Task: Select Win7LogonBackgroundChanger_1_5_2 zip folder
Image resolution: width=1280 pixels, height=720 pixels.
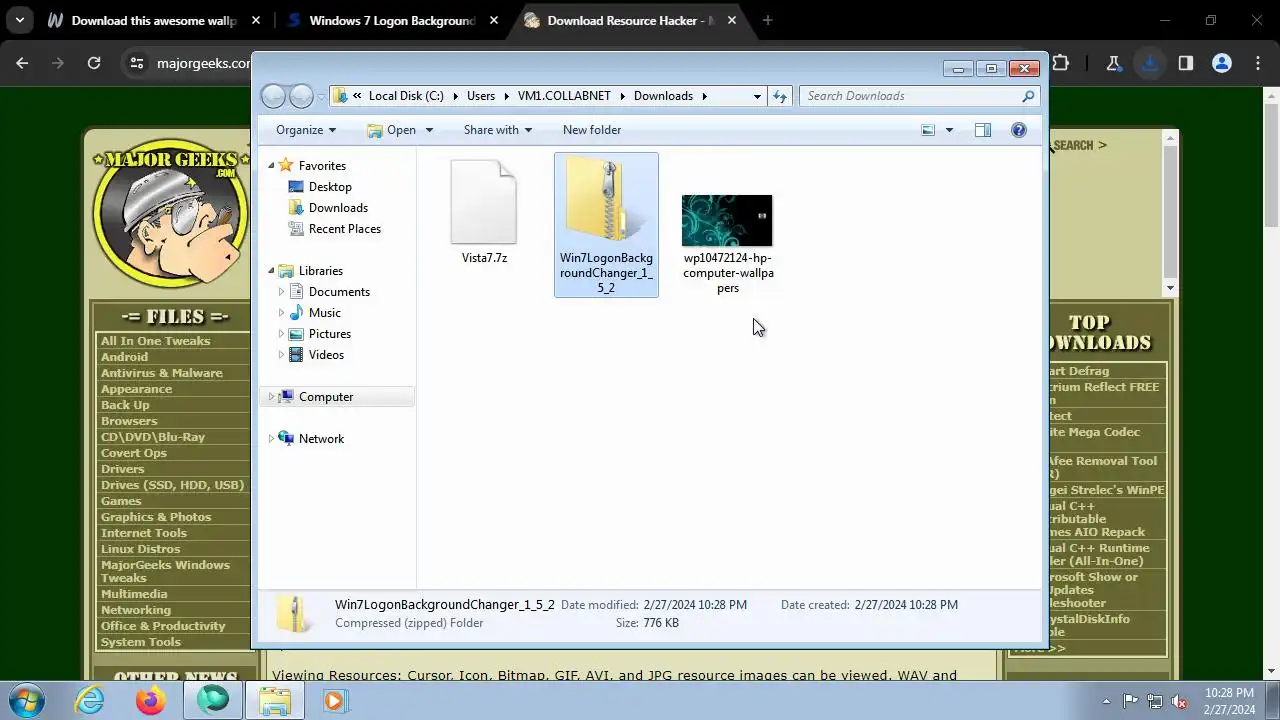Action: 606,225
